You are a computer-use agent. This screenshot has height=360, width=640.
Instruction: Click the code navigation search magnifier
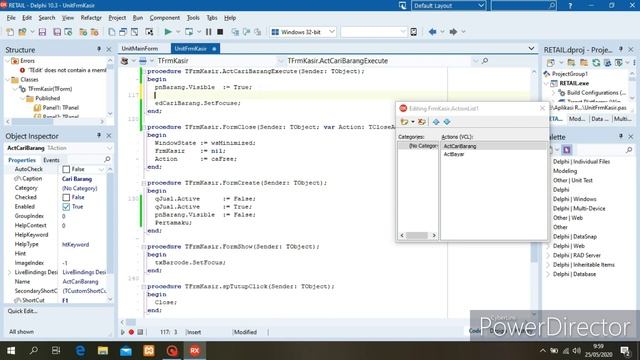[x=485, y=61]
